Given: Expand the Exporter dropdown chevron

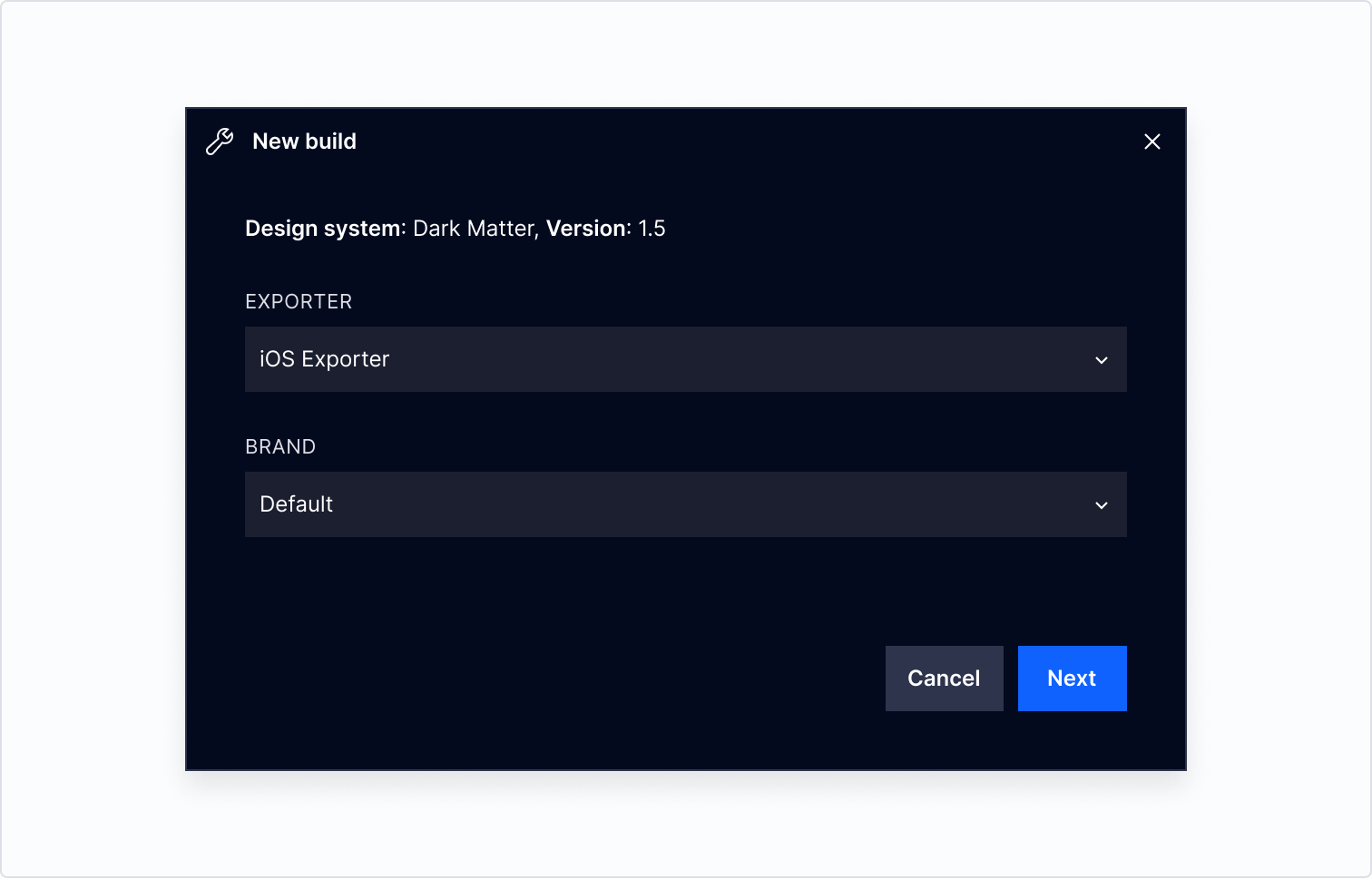Looking at the screenshot, I should tap(1101, 360).
